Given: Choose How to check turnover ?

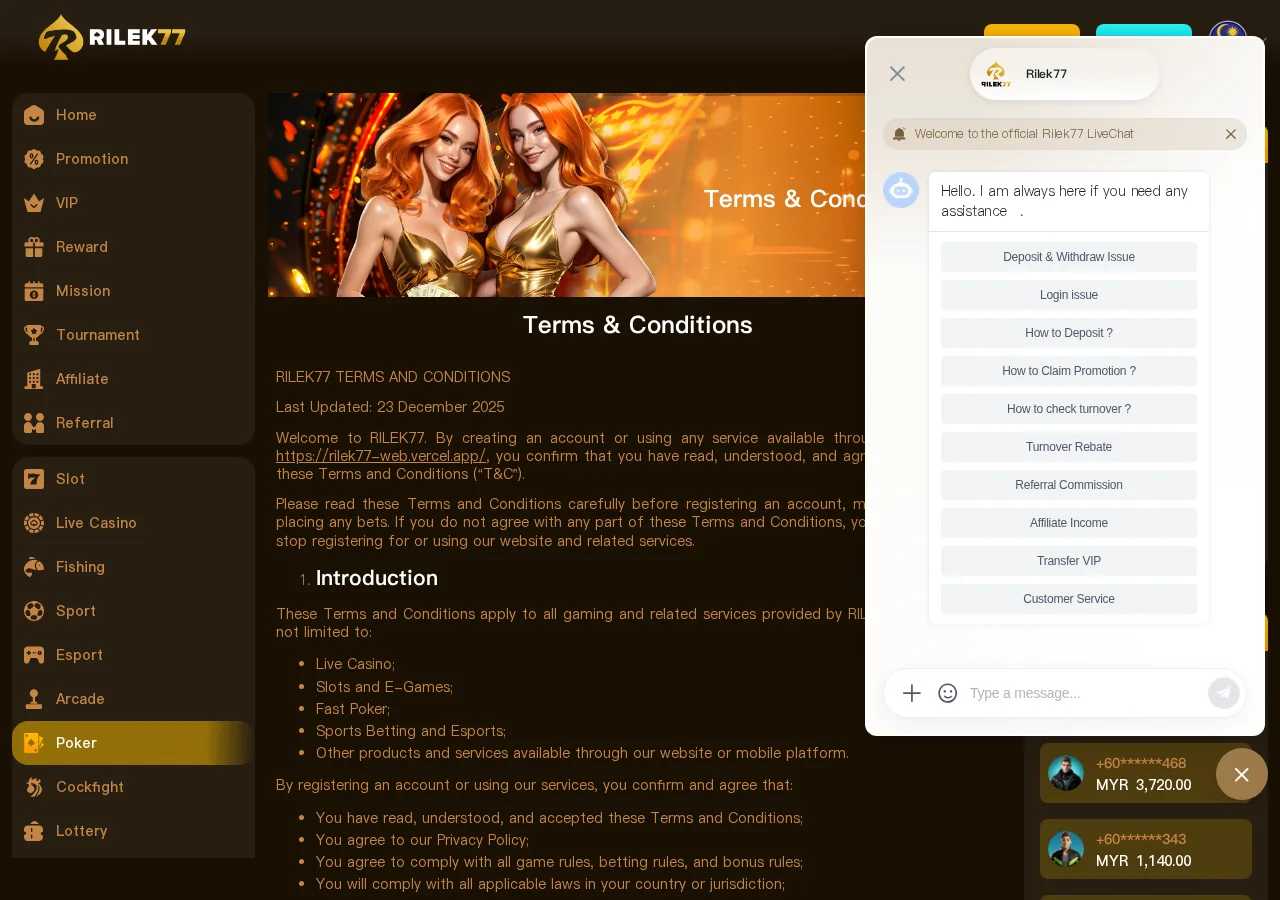Looking at the screenshot, I should (x=1069, y=409).
